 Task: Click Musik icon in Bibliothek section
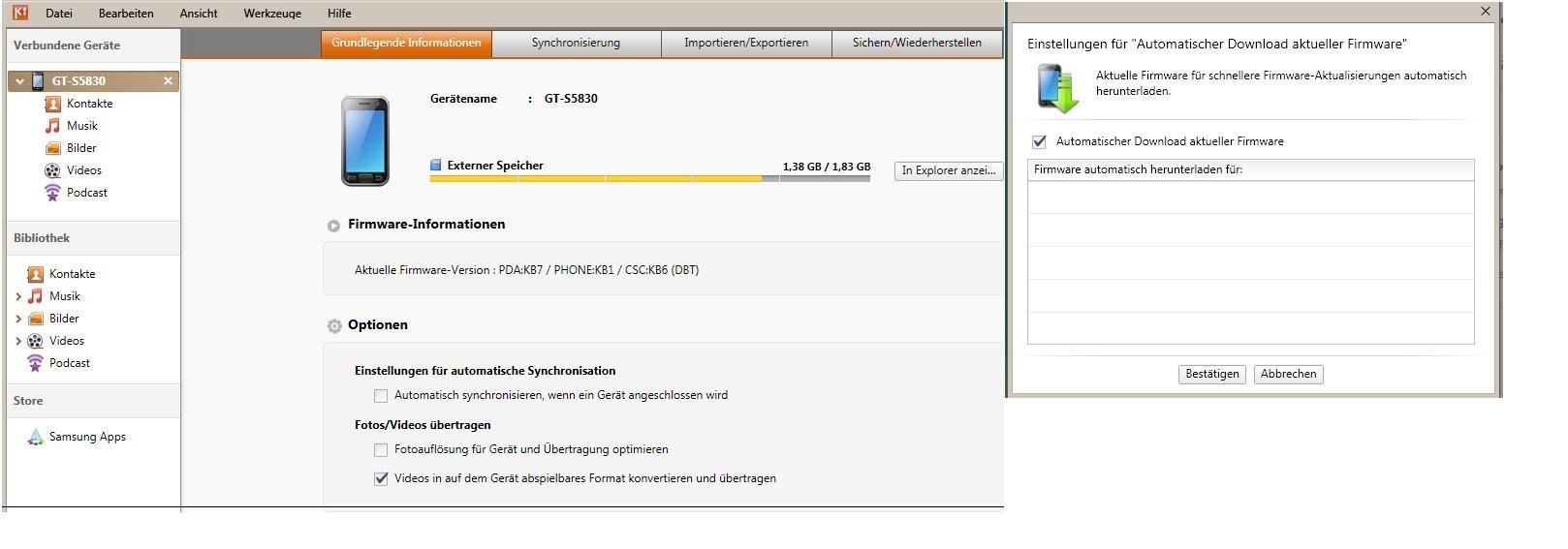click(36, 296)
